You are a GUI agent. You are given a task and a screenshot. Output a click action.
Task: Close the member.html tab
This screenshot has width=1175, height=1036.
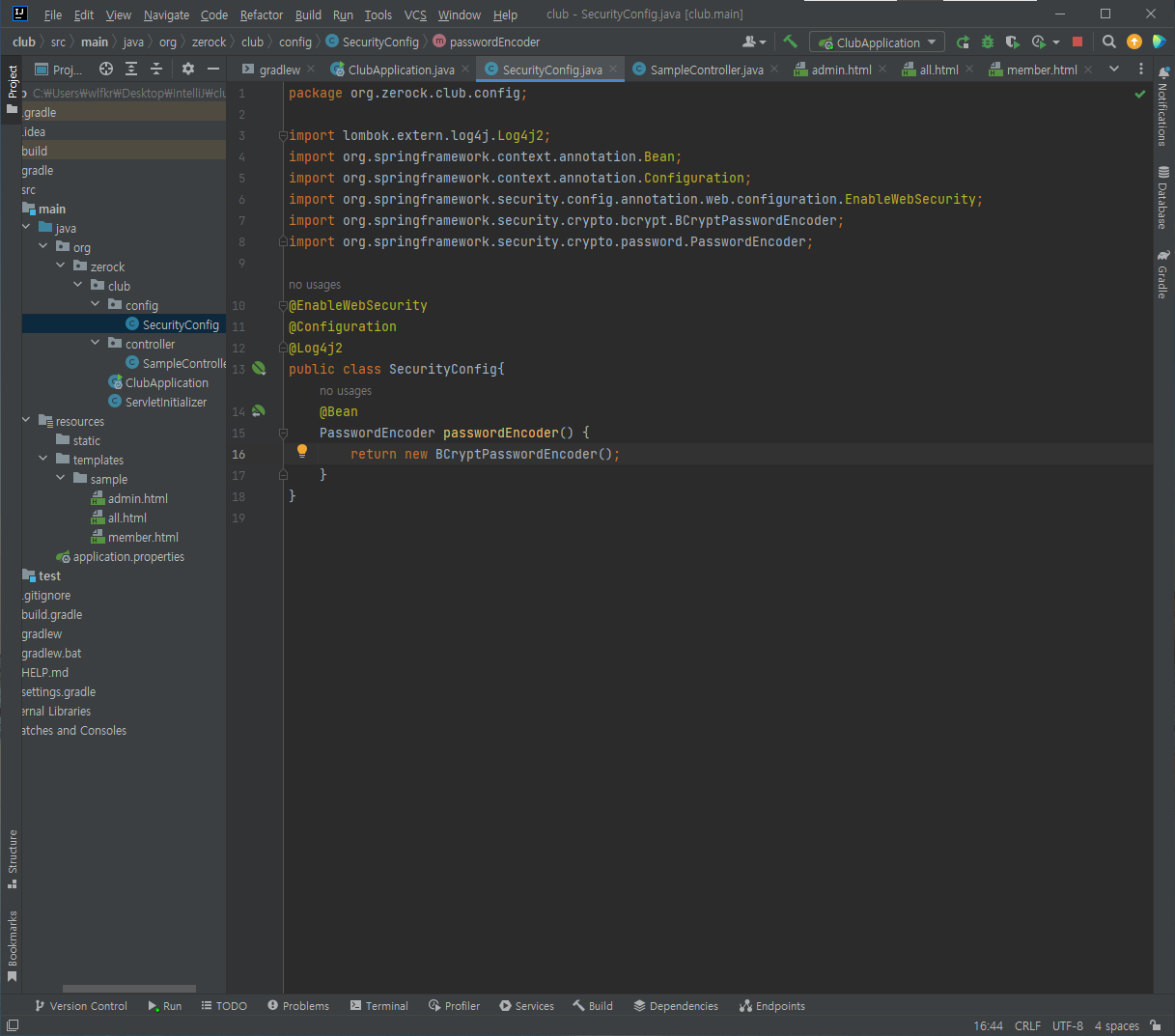1088,70
